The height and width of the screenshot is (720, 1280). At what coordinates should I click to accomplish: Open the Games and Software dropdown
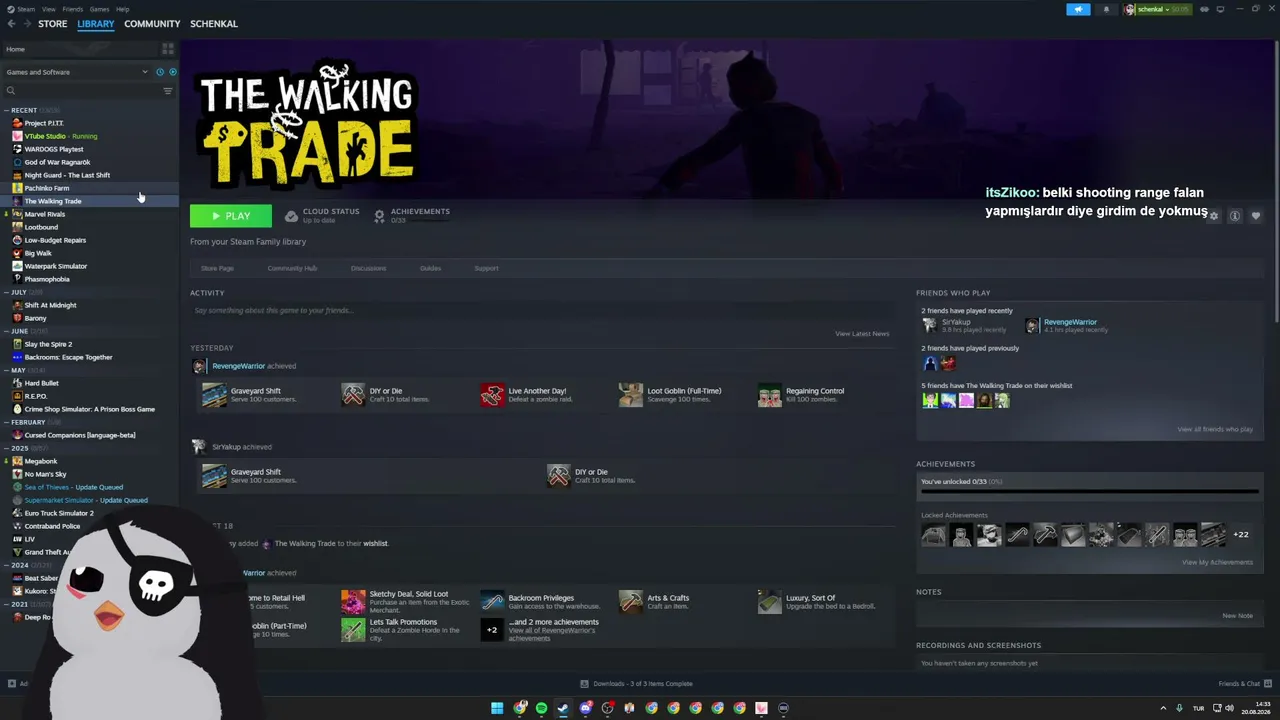(x=77, y=72)
